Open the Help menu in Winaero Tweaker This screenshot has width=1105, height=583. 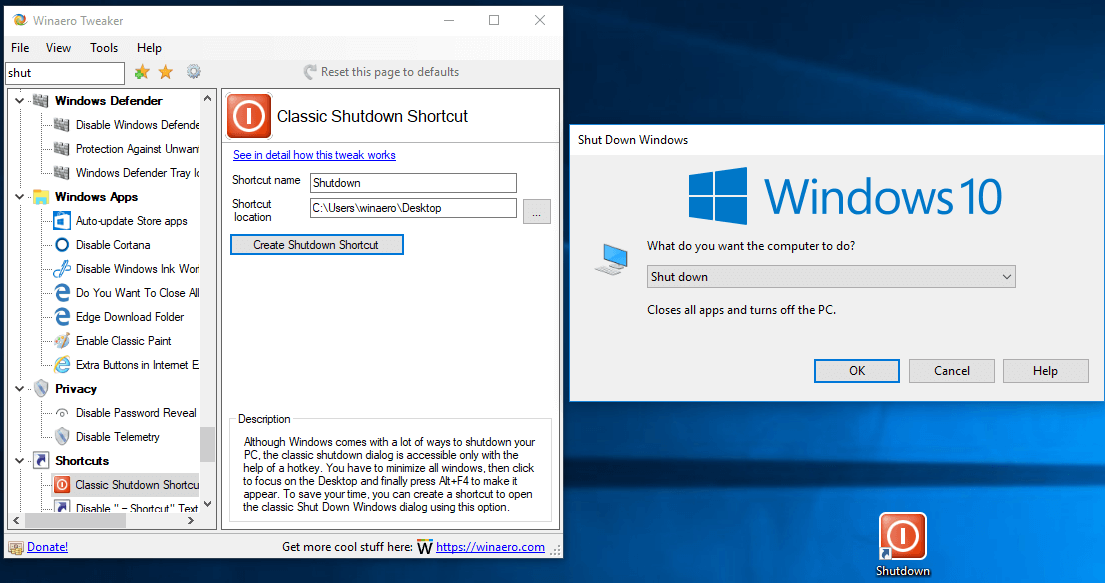[x=149, y=48]
